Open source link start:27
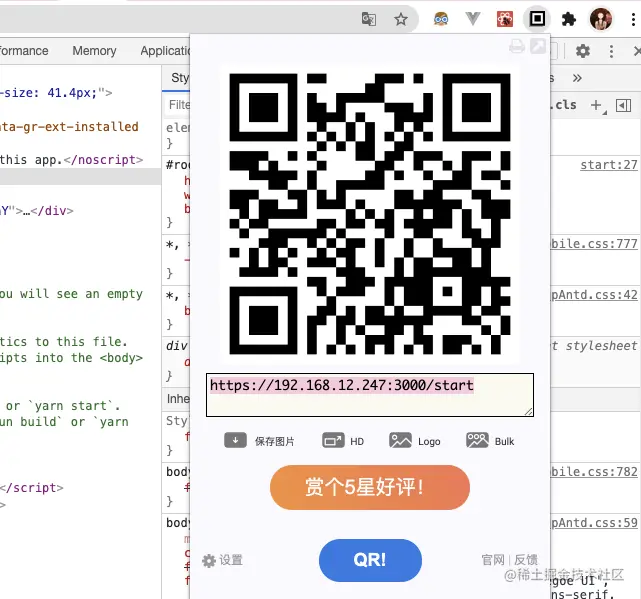641x599 pixels. click(609, 165)
